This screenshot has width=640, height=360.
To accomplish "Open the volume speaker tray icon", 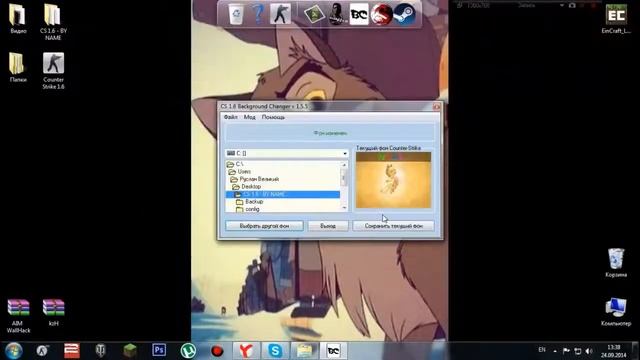I will (x=589, y=351).
